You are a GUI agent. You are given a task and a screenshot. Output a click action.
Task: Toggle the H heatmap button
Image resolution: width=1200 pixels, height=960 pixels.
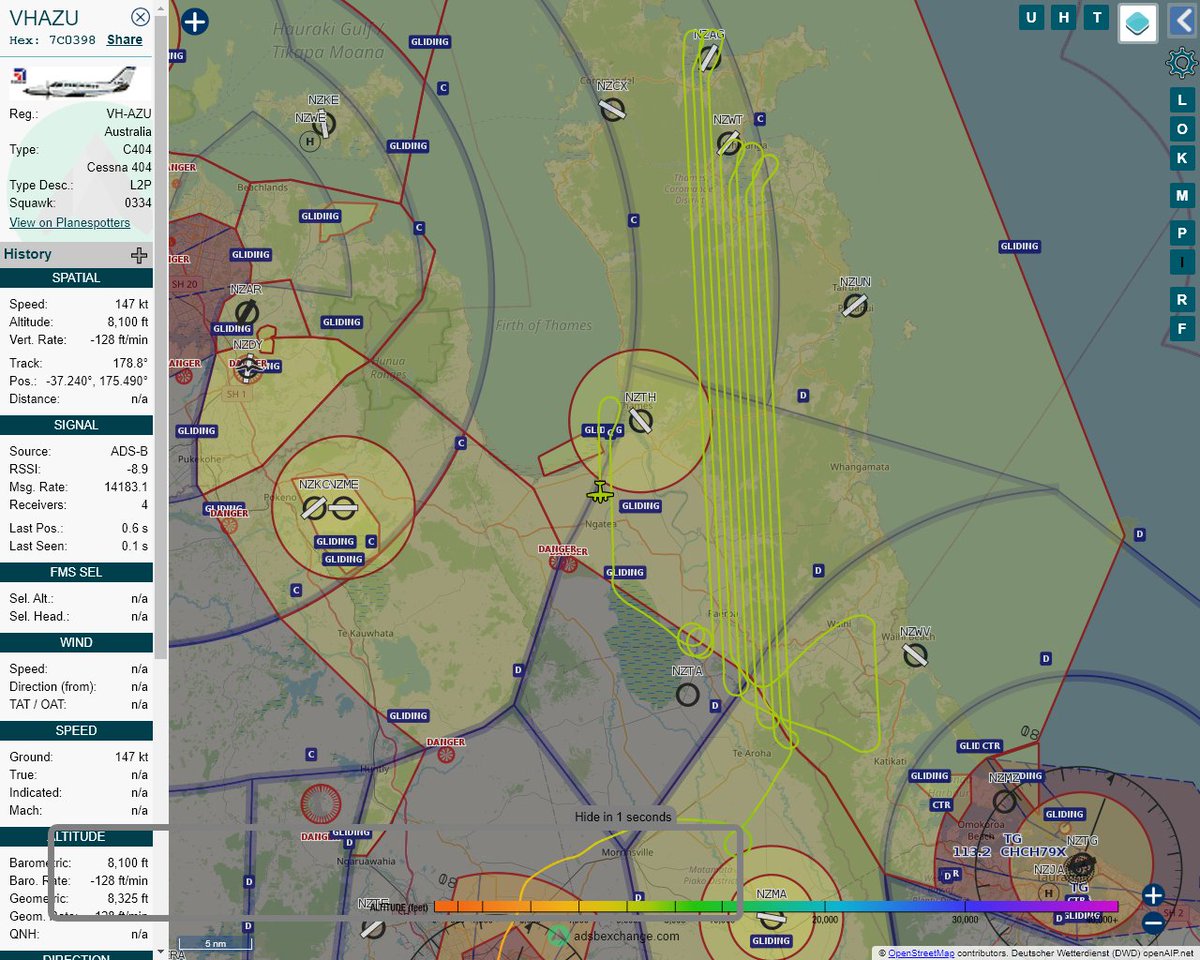point(1064,17)
